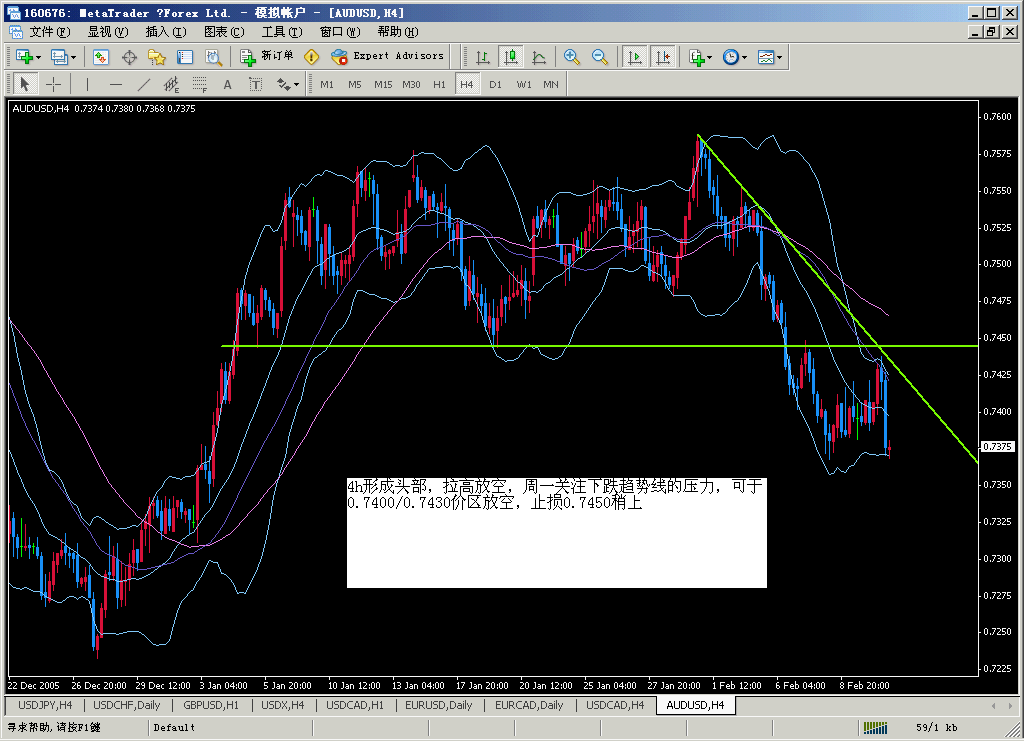
Task: Switch to EURUSD,Daily chart tab
Action: (438, 705)
